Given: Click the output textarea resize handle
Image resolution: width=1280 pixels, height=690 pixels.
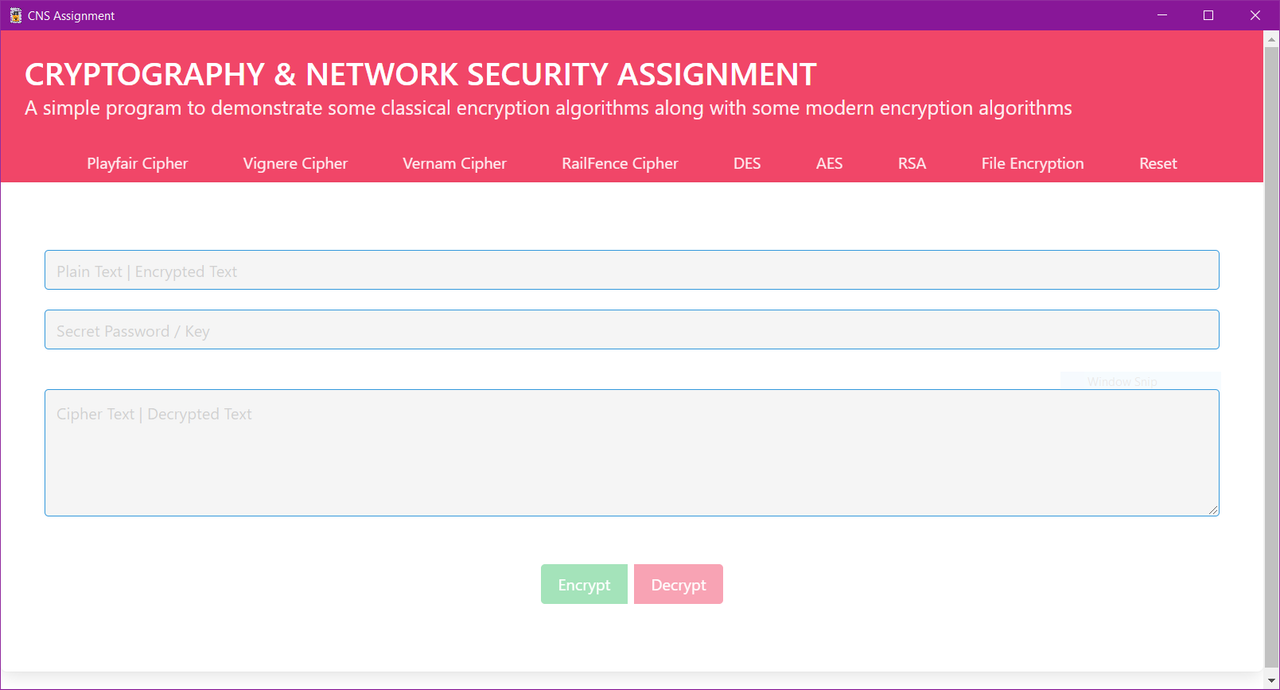Looking at the screenshot, I should (x=1213, y=510).
